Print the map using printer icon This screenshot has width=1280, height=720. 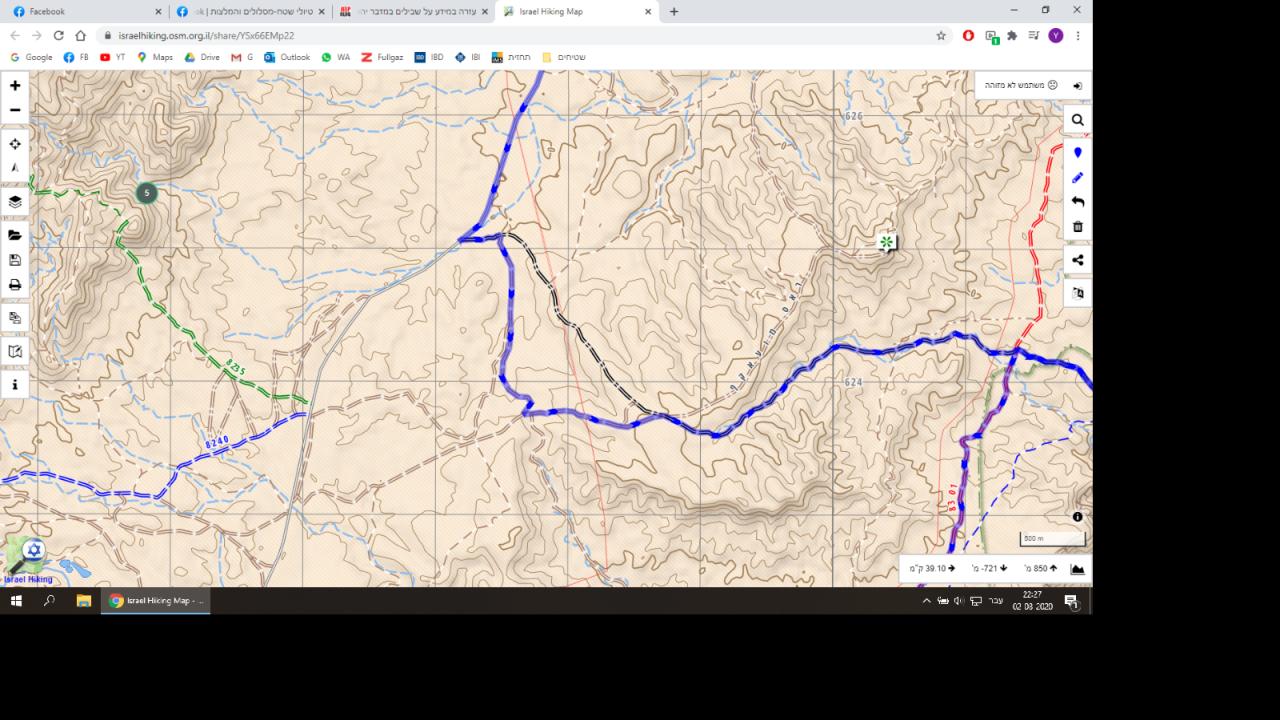click(15, 285)
